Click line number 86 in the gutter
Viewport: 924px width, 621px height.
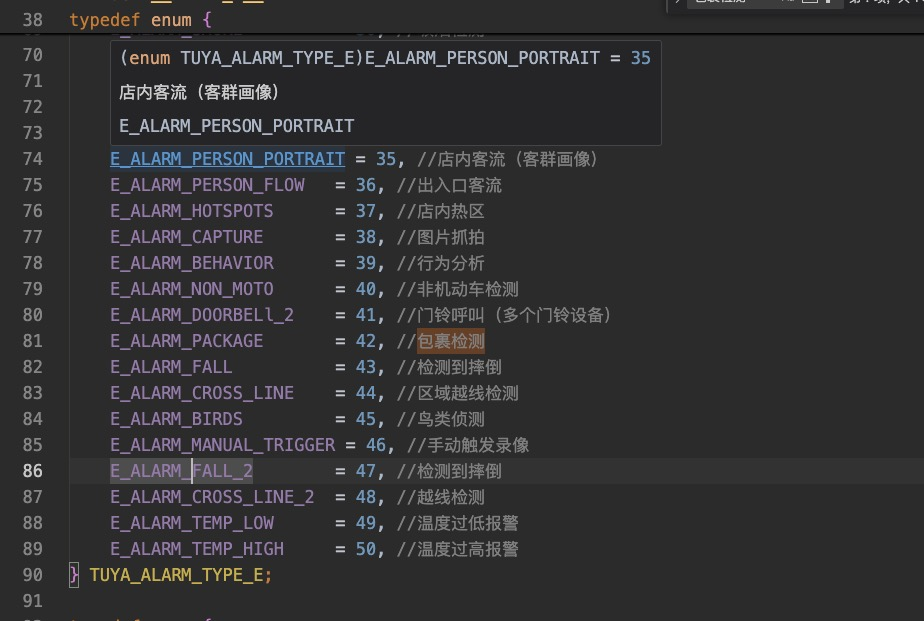[x=32, y=471]
